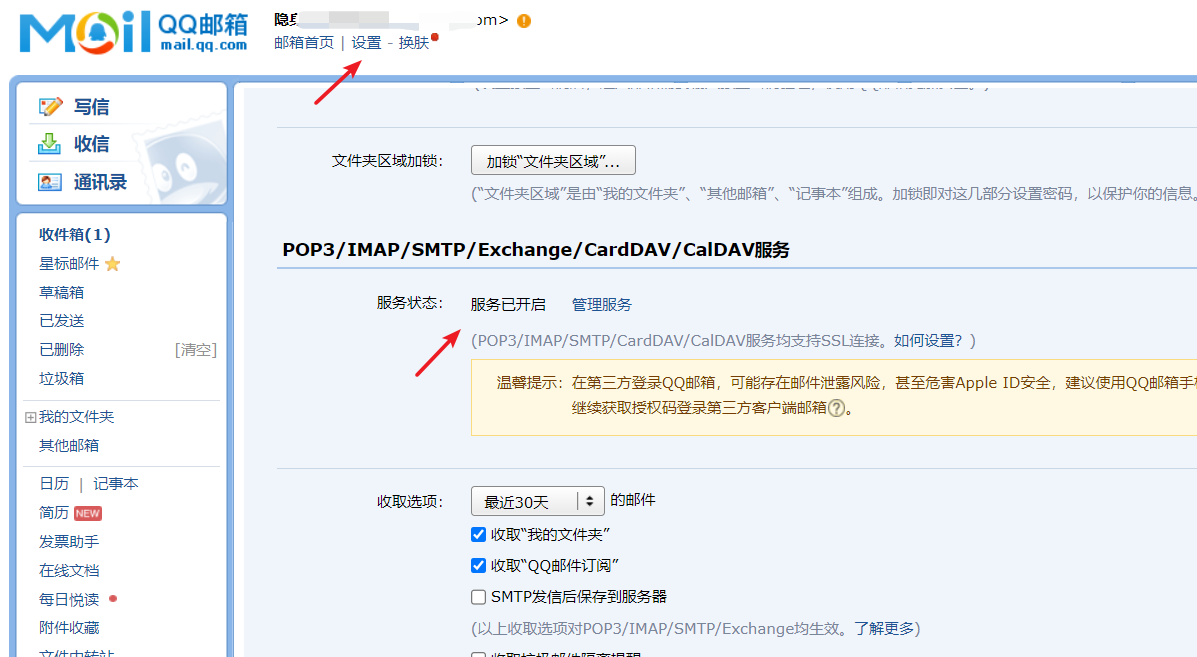Click the QQ Mail logo
This screenshot has height=657, width=1197.
[x=133, y=32]
